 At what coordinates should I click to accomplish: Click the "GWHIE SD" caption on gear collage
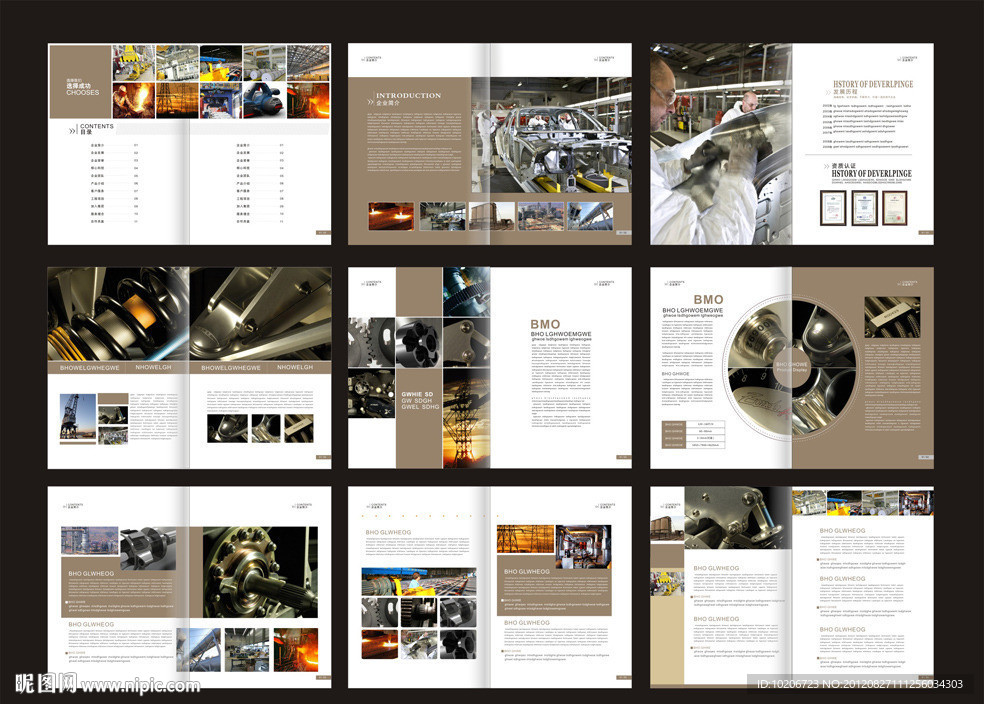[417, 394]
